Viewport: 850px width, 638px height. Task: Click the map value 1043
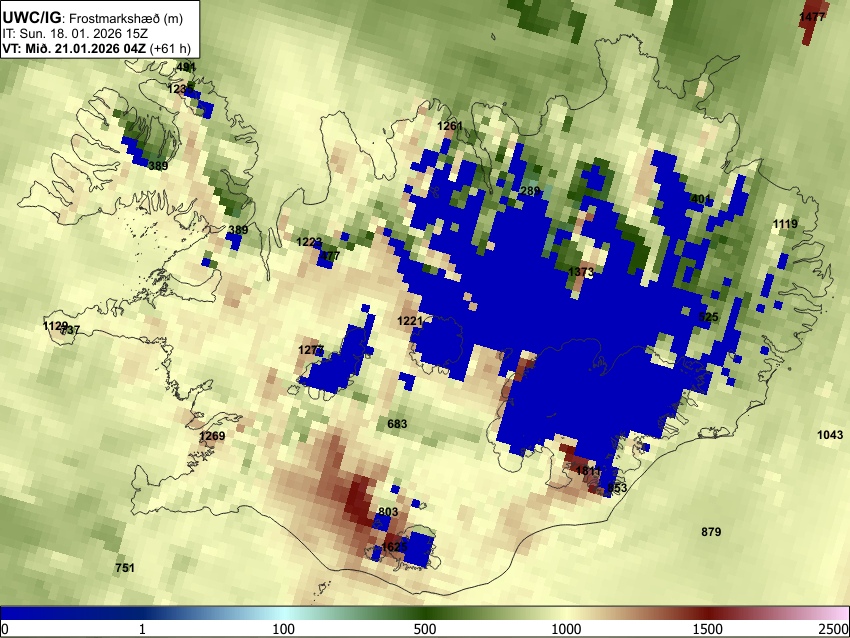830,435
